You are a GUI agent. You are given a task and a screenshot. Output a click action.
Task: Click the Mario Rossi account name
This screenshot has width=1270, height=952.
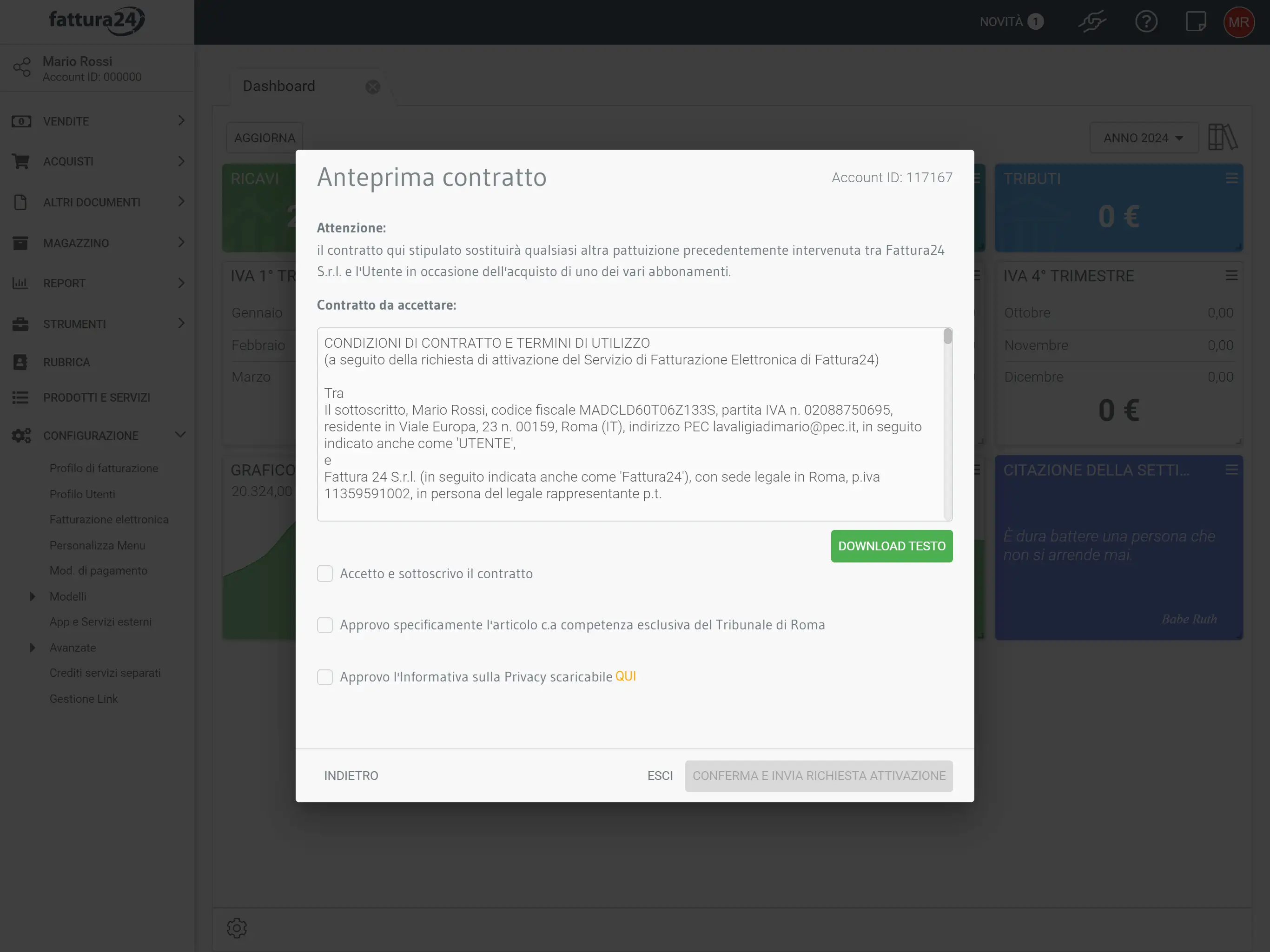(78, 61)
